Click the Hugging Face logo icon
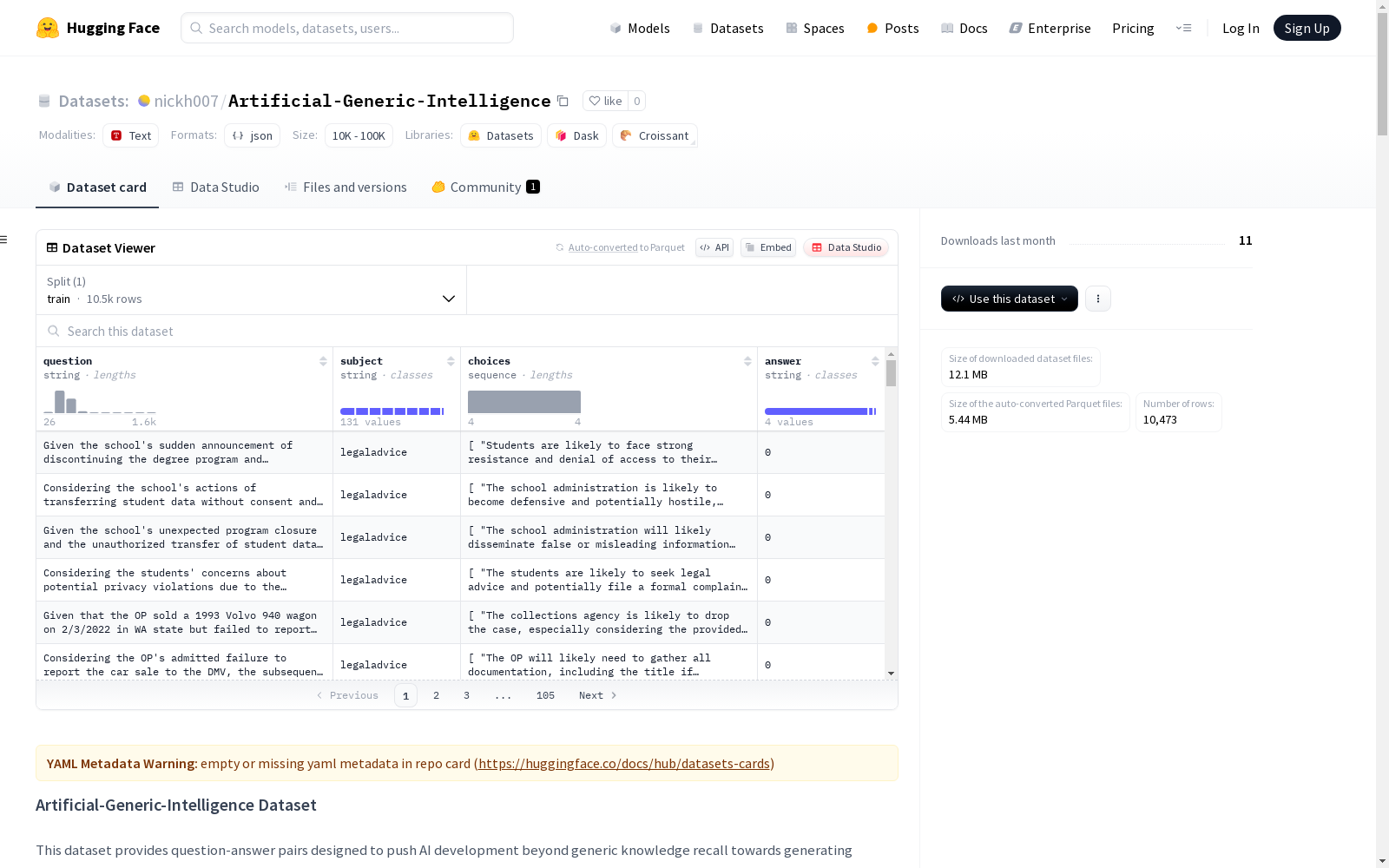Viewport: 1389px width, 868px height. [48, 28]
